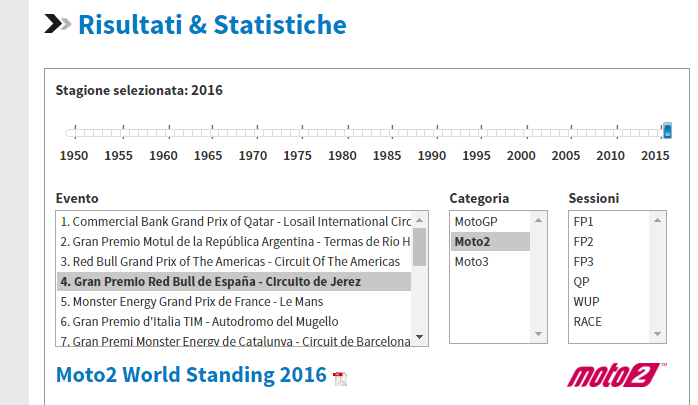The width and height of the screenshot is (698, 405).
Task: Click the Moto2 logo
Action: pyautogui.click(x=617, y=375)
